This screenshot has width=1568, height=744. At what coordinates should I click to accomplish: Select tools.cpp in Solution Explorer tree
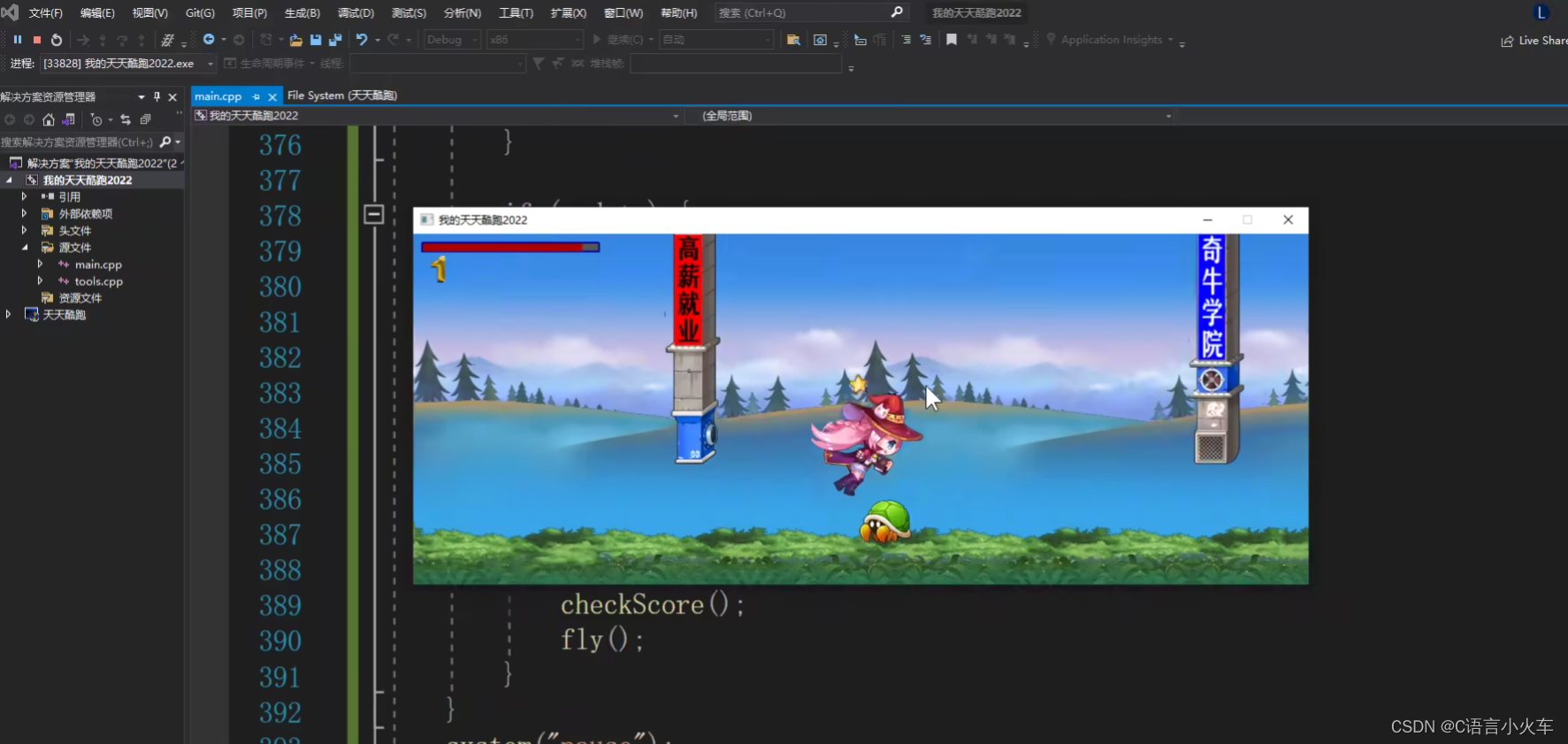(98, 281)
